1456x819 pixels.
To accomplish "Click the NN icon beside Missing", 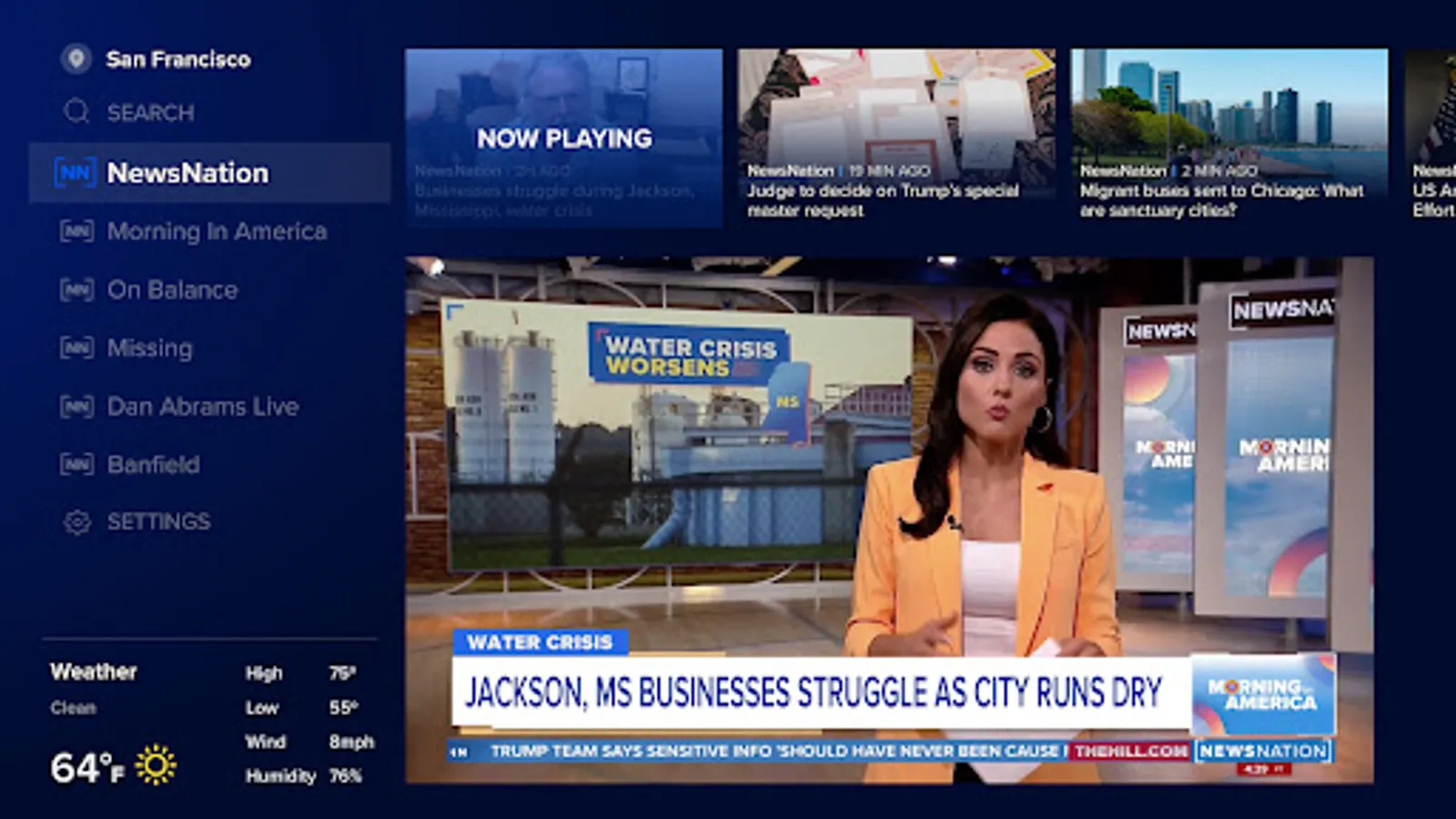I will coord(76,348).
